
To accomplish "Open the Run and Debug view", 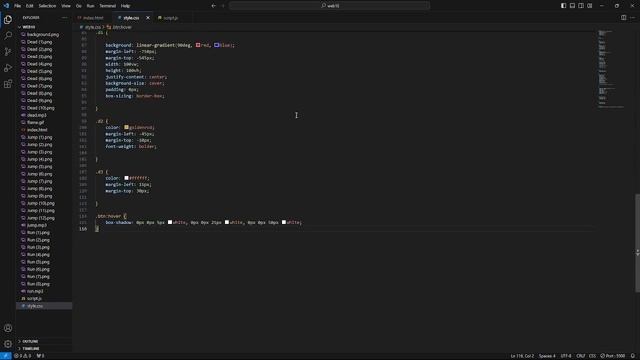I will coord(8,68).
